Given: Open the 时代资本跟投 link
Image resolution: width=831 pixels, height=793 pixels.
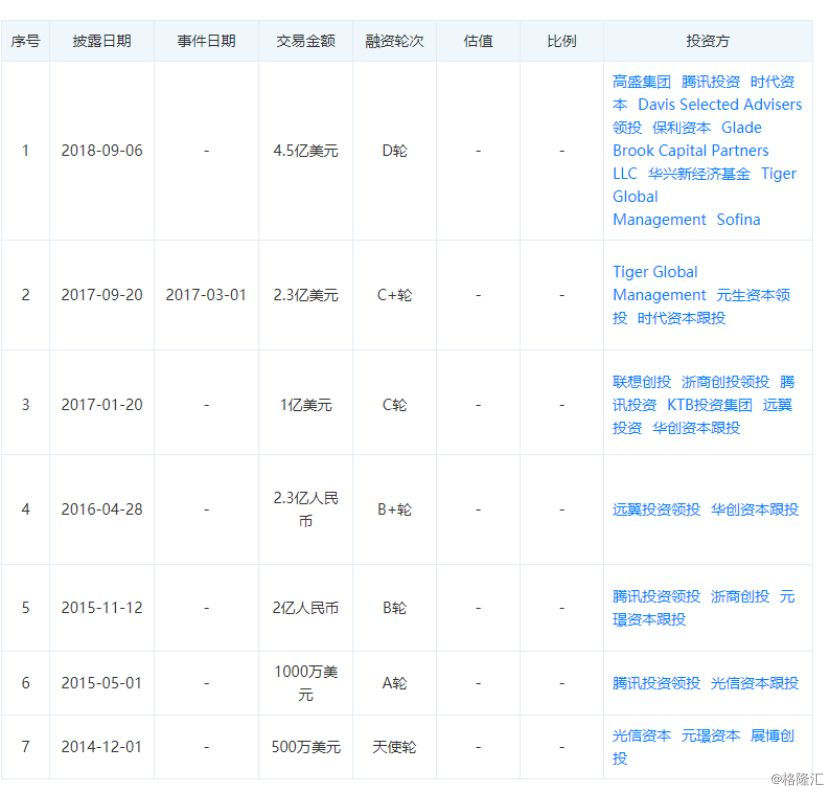Looking at the screenshot, I should pyautogui.click(x=682, y=318).
